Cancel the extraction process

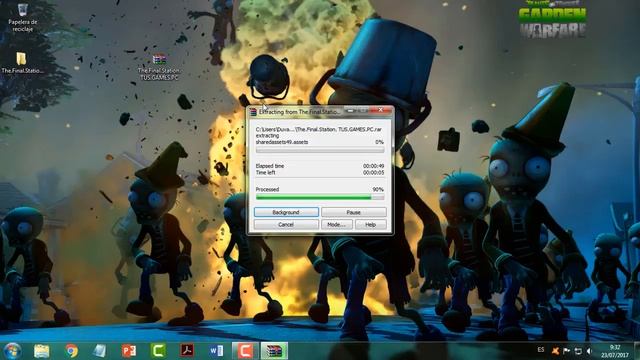pyautogui.click(x=286, y=224)
